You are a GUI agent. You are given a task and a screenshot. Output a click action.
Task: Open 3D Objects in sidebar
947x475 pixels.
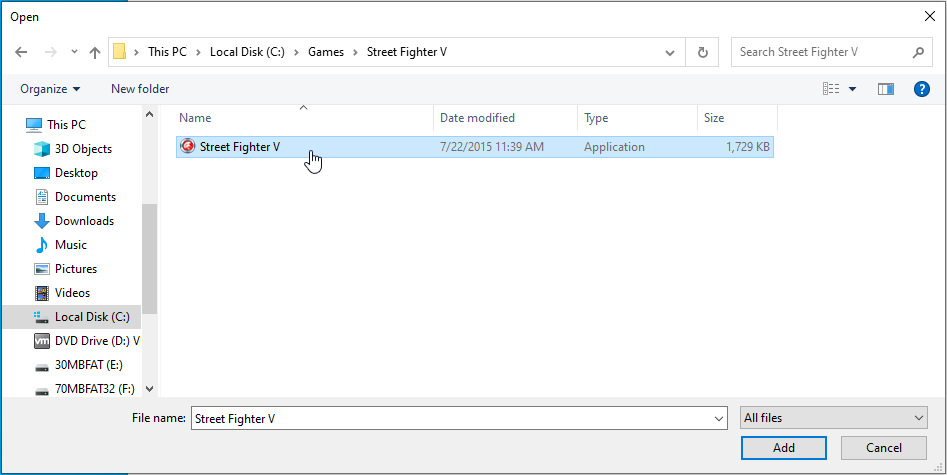click(x=83, y=149)
